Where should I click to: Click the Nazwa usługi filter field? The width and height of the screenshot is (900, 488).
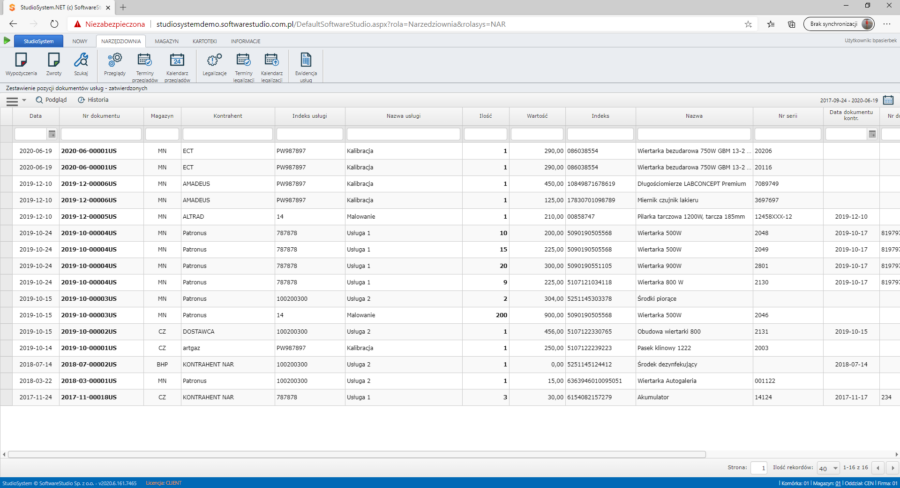(404, 134)
